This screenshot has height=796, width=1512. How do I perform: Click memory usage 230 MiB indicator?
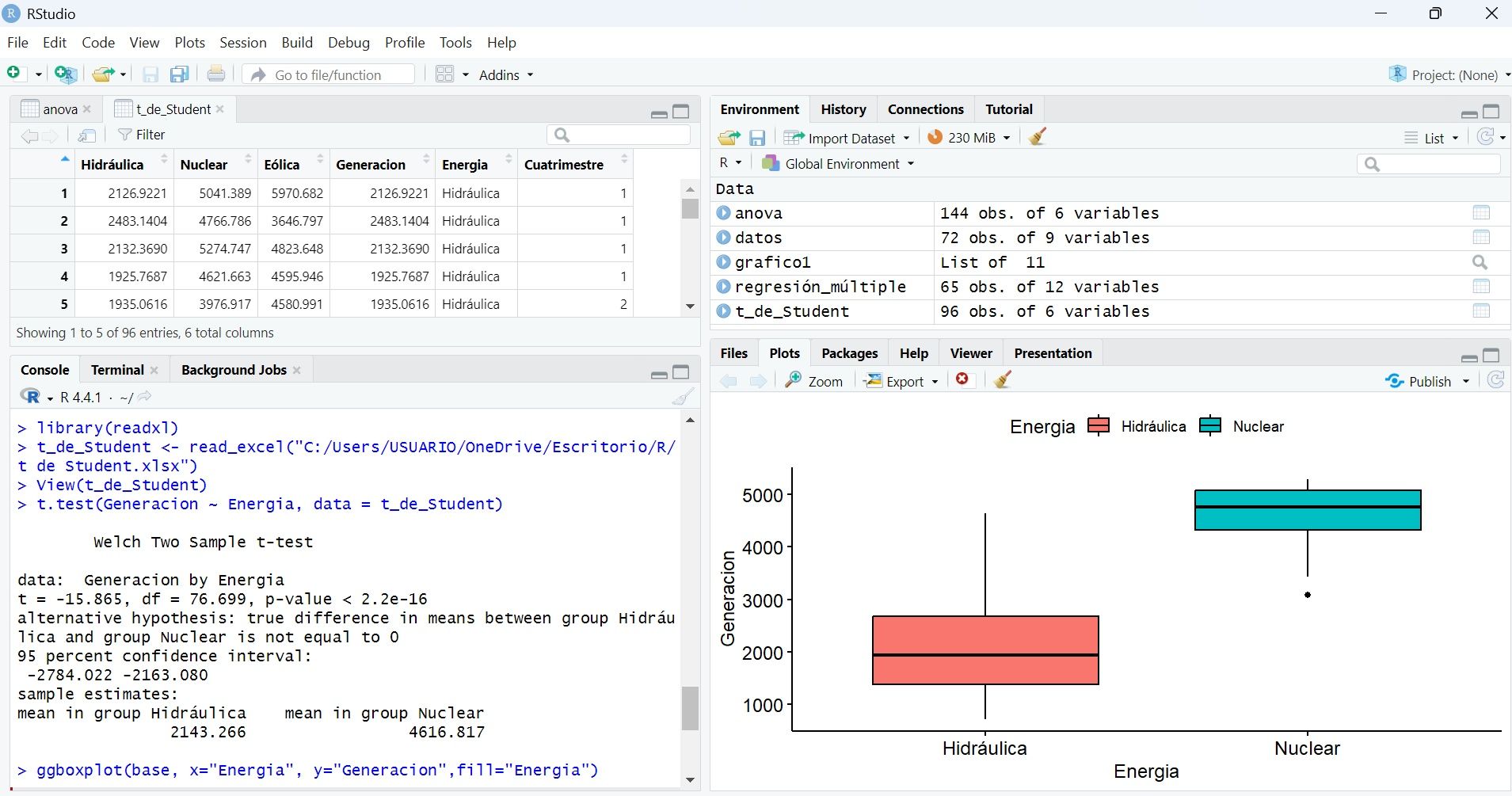(x=969, y=138)
